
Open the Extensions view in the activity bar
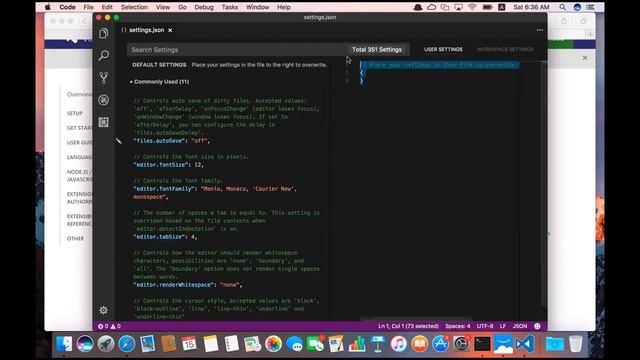tap(104, 122)
